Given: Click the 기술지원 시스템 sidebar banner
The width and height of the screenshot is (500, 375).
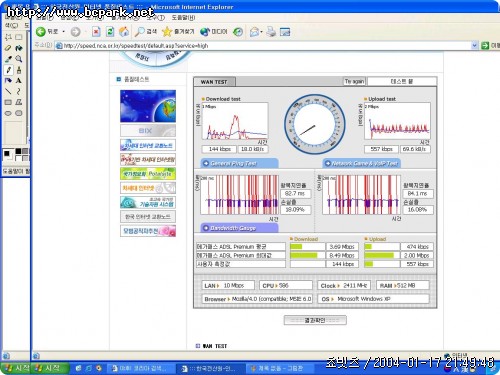Looking at the screenshot, I should click(x=148, y=202).
